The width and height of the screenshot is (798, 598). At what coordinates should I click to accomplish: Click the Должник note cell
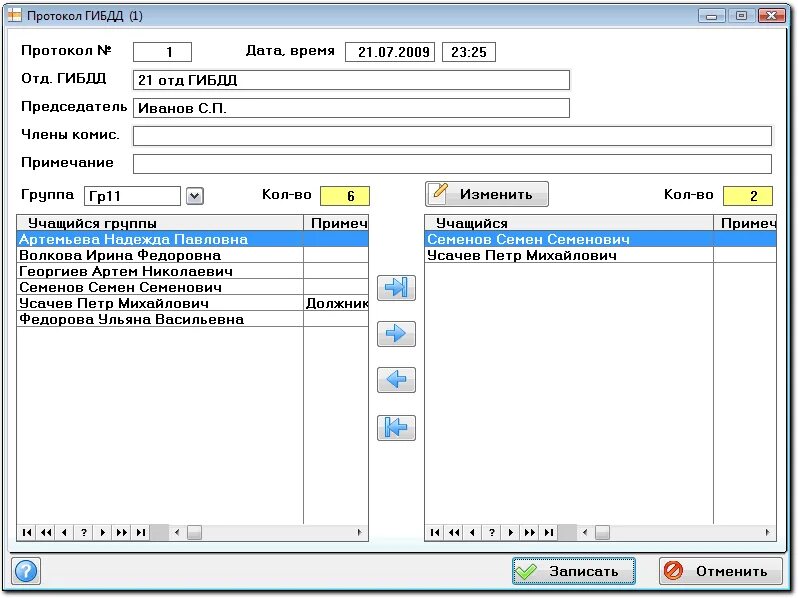[336, 303]
